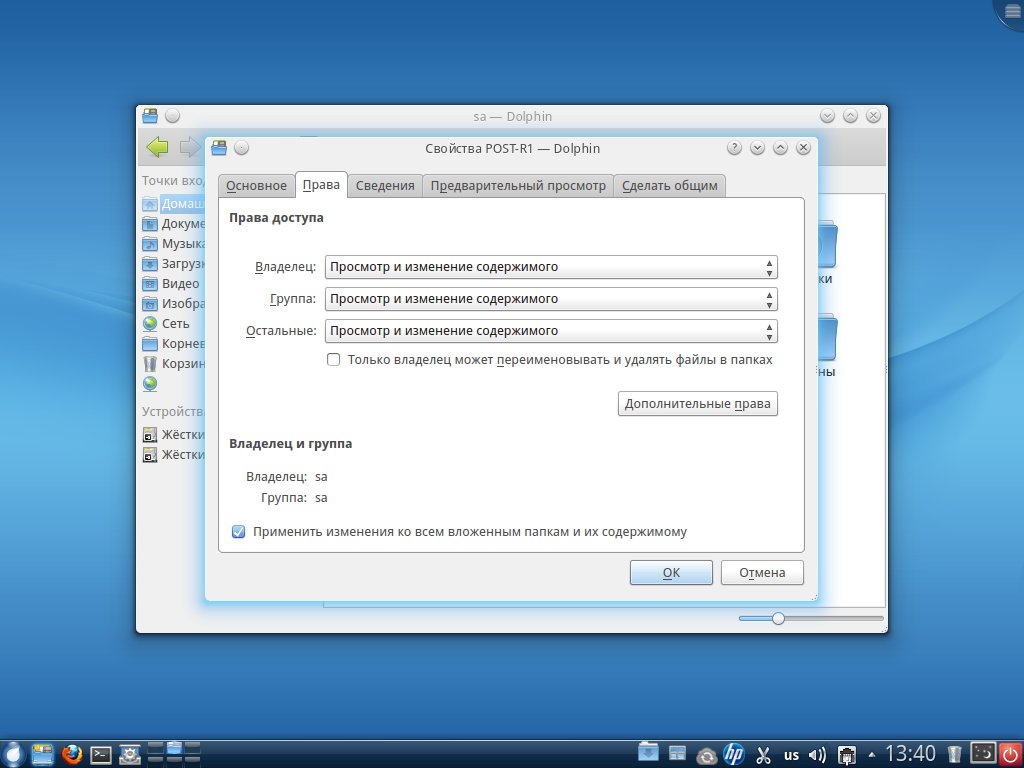The width and height of the screenshot is (1024, 768).
Task: Open the Музыка folder icon in the sidebar
Action: click(150, 244)
